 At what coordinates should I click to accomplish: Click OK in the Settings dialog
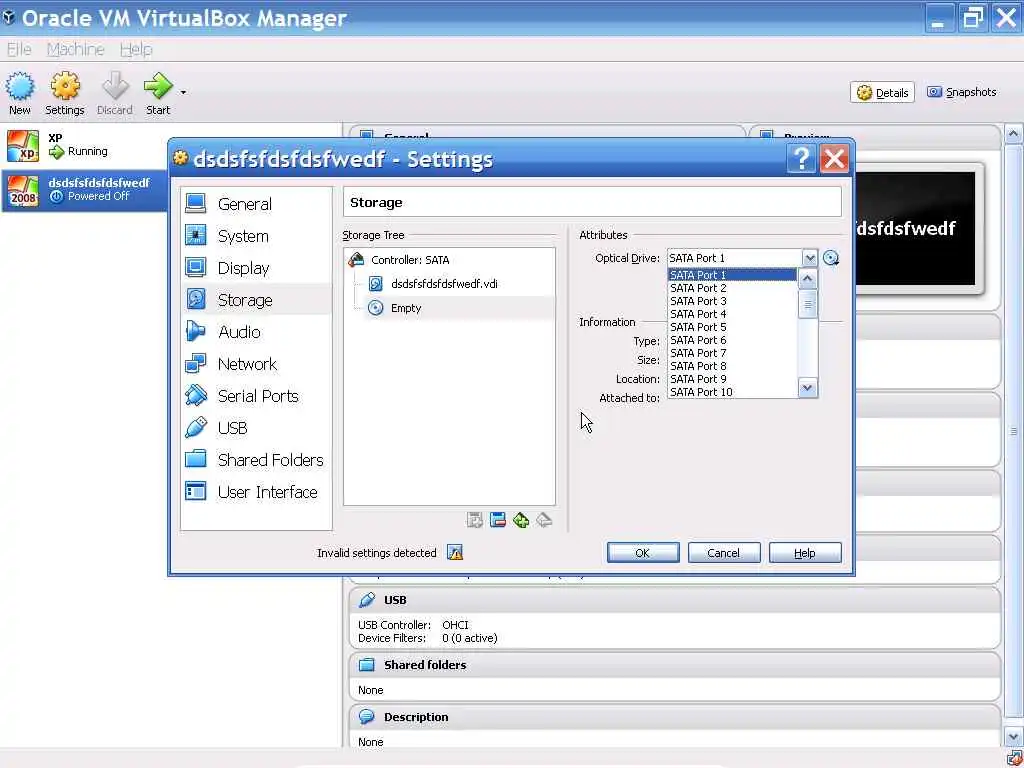pyautogui.click(x=643, y=552)
